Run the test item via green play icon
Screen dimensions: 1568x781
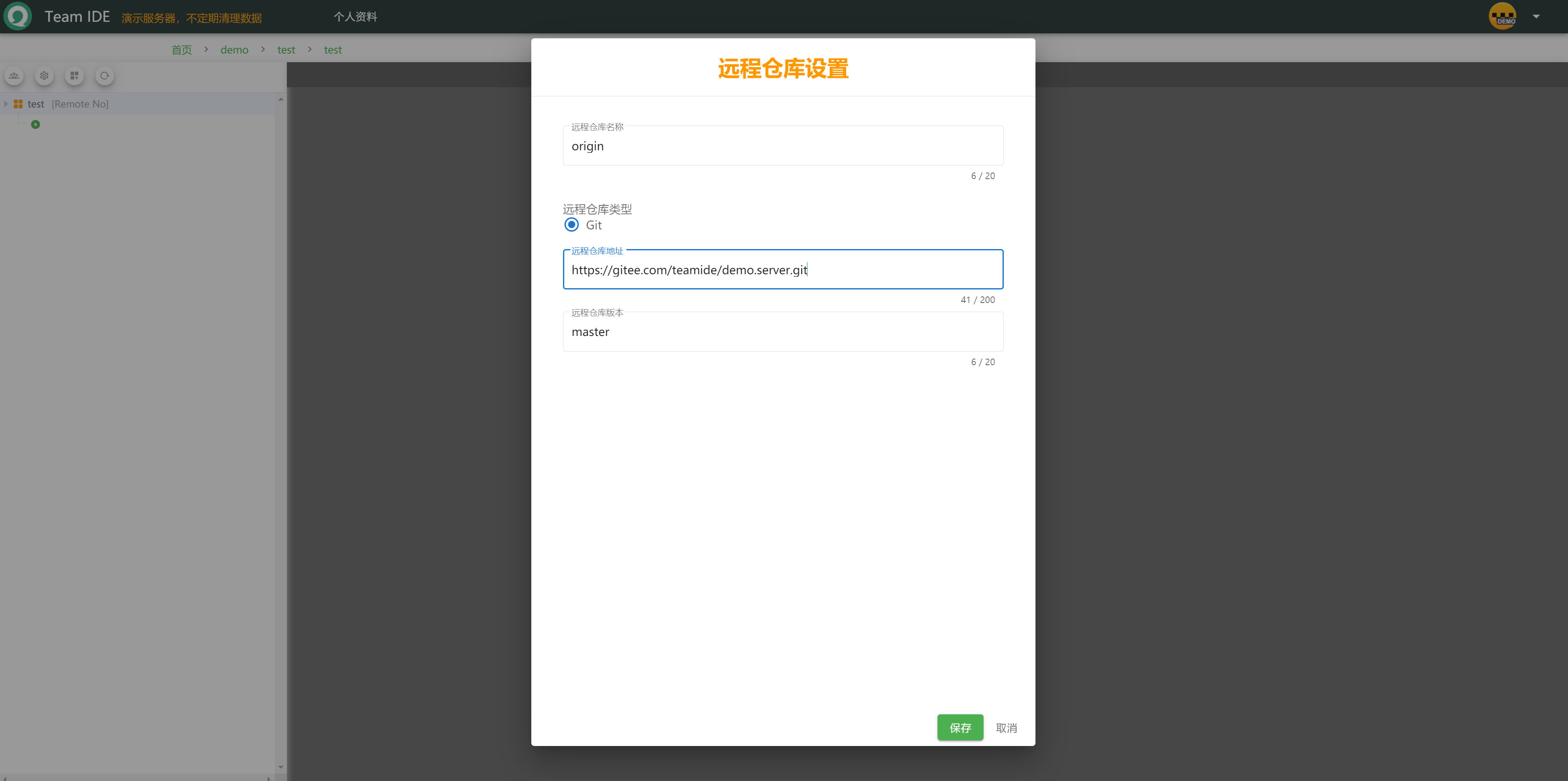tap(35, 124)
